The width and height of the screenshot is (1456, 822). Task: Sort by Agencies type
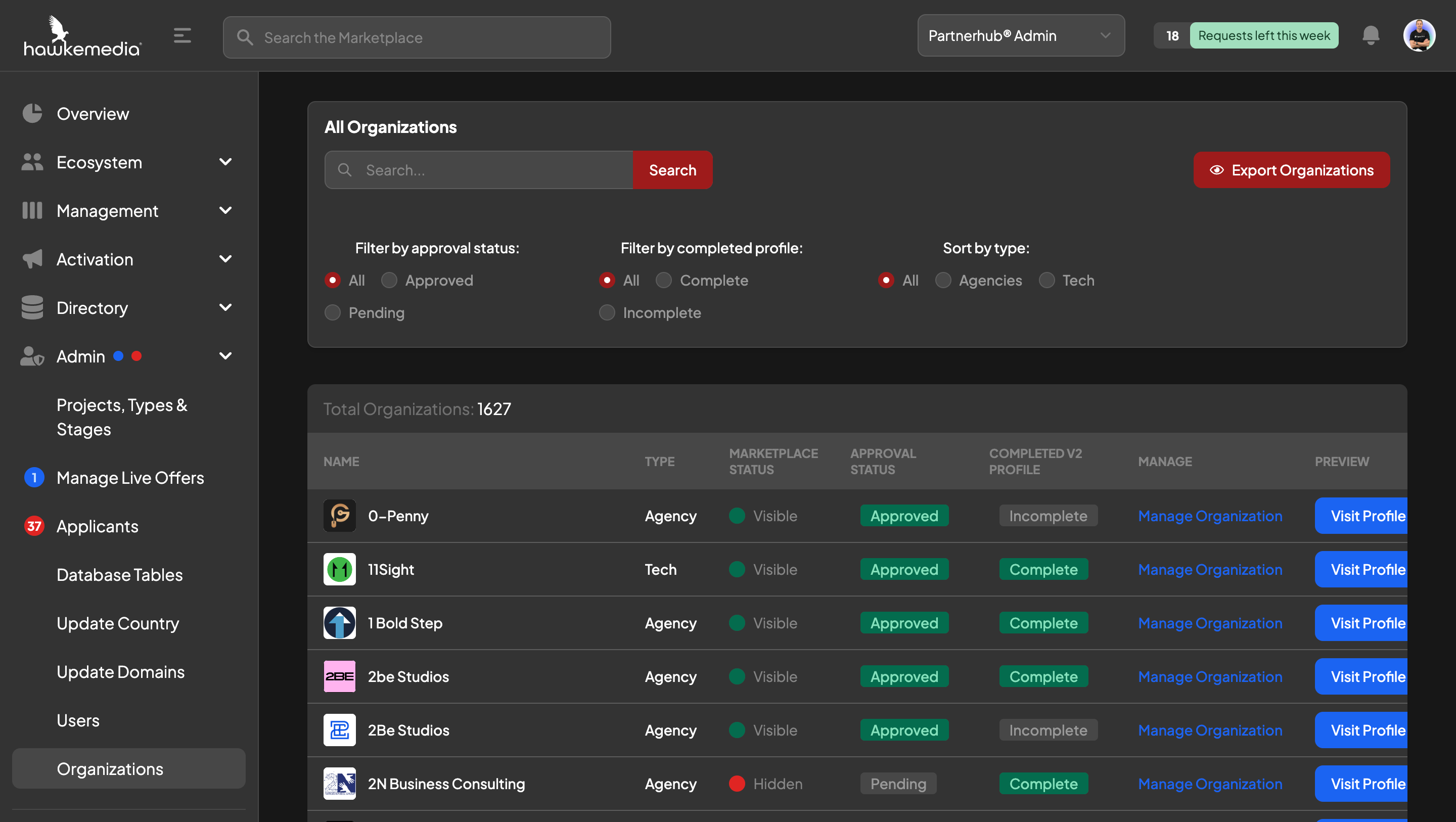tap(943, 281)
